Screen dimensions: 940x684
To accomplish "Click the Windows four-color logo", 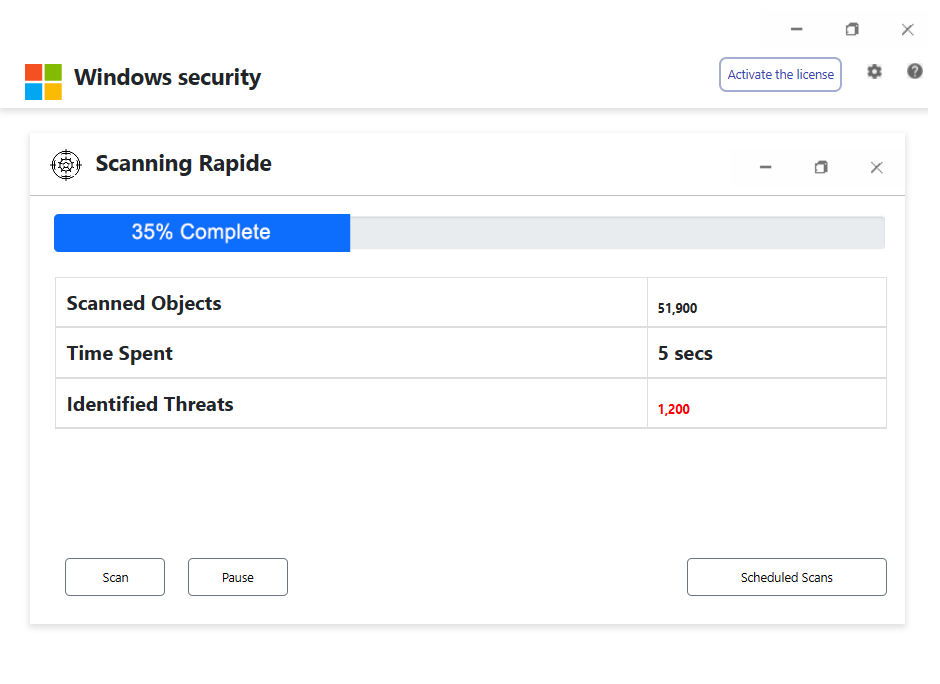I will [43, 82].
